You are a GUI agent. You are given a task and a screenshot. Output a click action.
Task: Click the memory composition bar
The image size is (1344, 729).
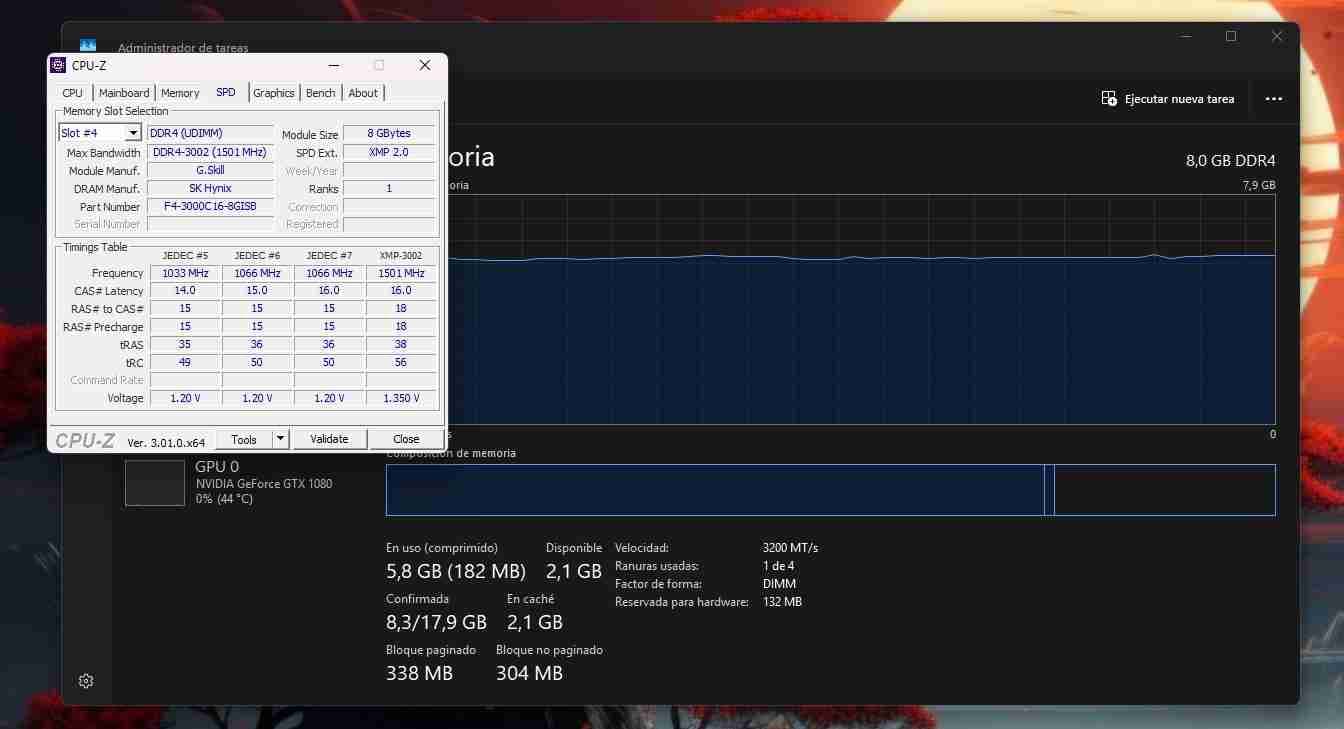tap(830, 490)
